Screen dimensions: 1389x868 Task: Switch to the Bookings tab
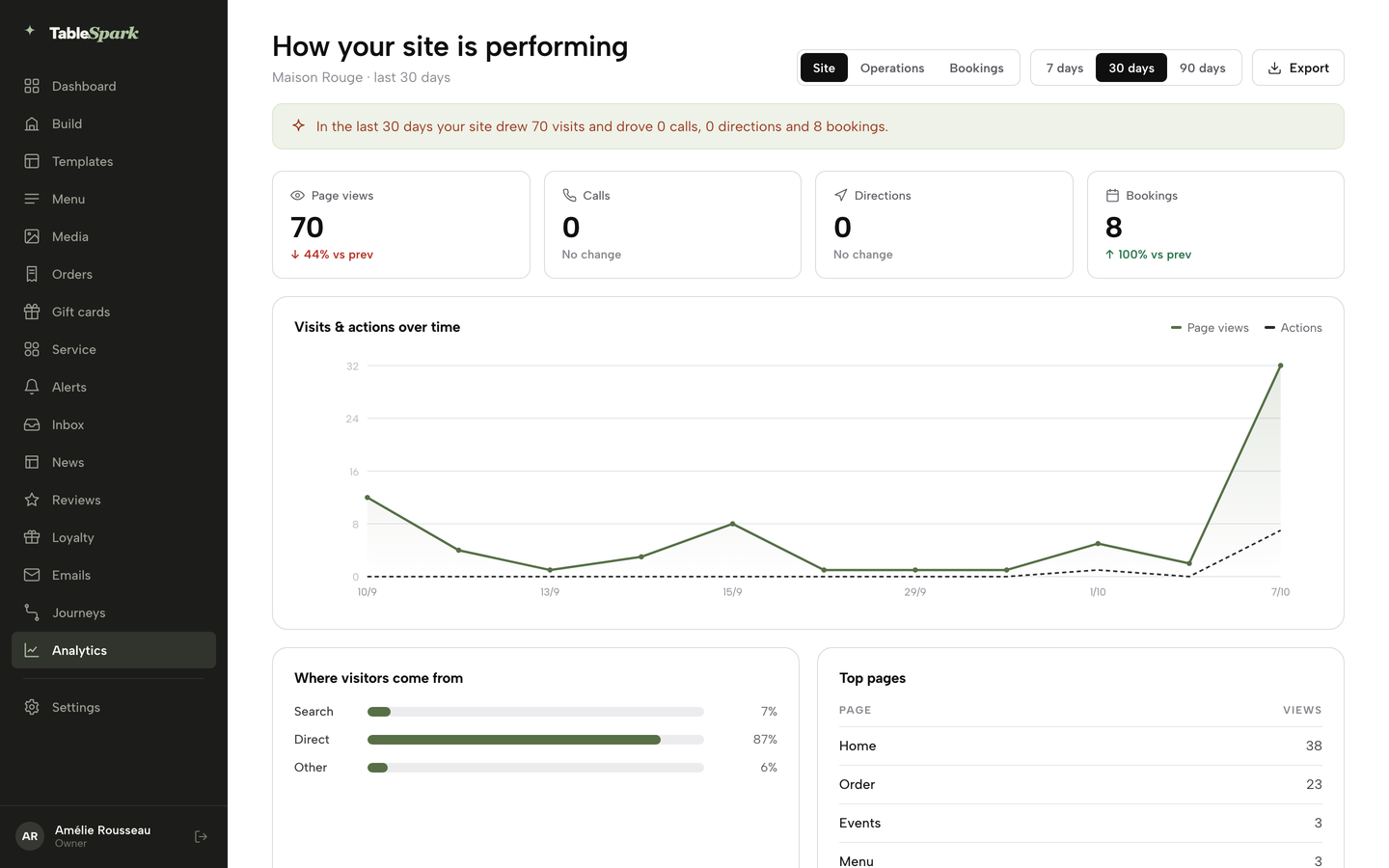[976, 68]
